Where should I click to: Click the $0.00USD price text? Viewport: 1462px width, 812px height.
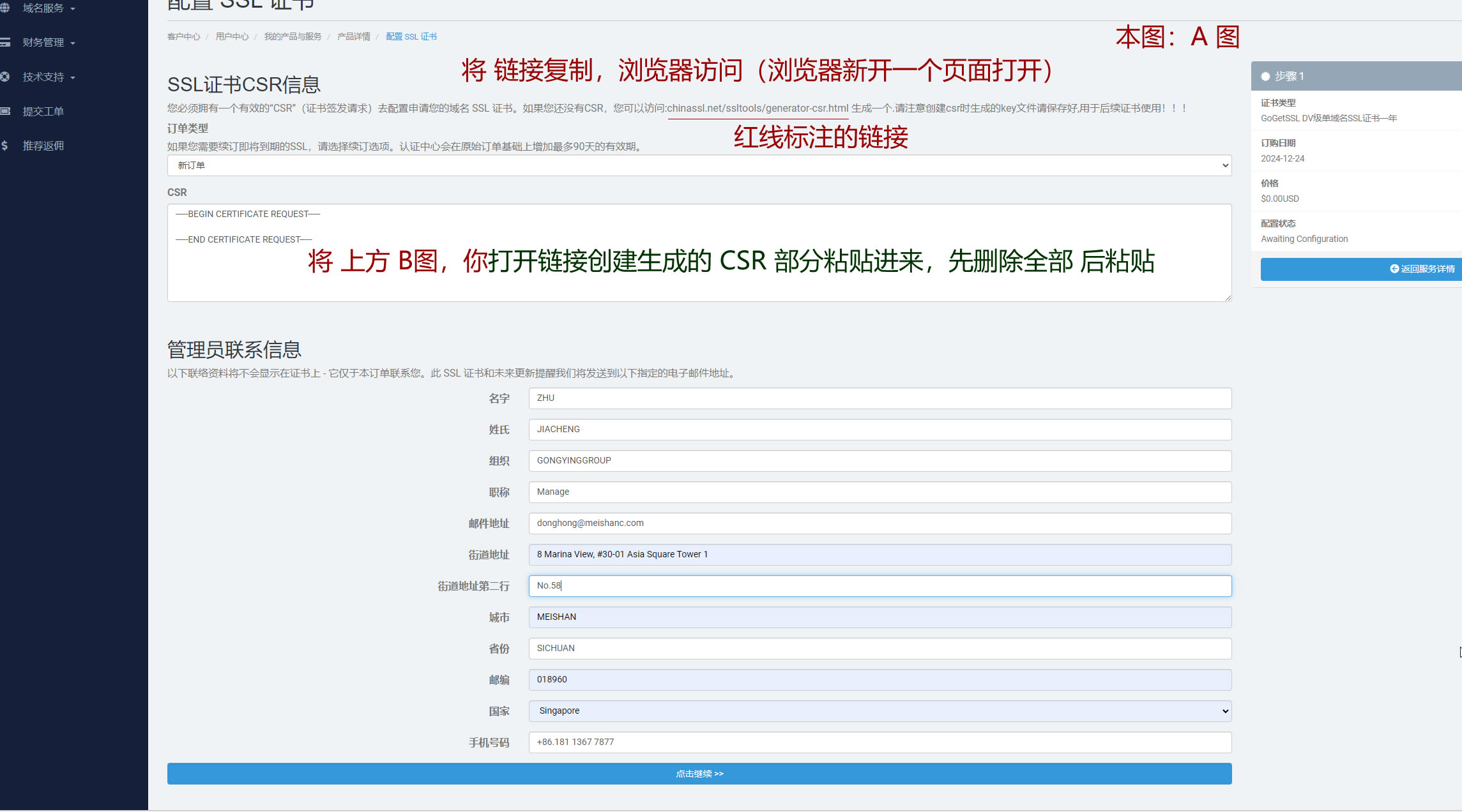(x=1280, y=199)
